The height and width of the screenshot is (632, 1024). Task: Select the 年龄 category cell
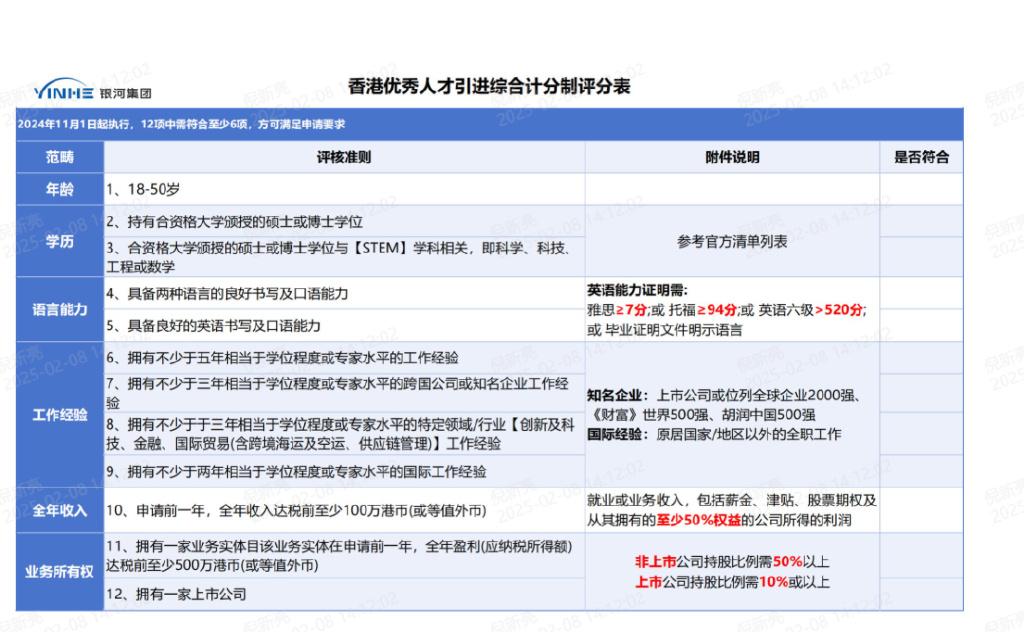pos(59,189)
